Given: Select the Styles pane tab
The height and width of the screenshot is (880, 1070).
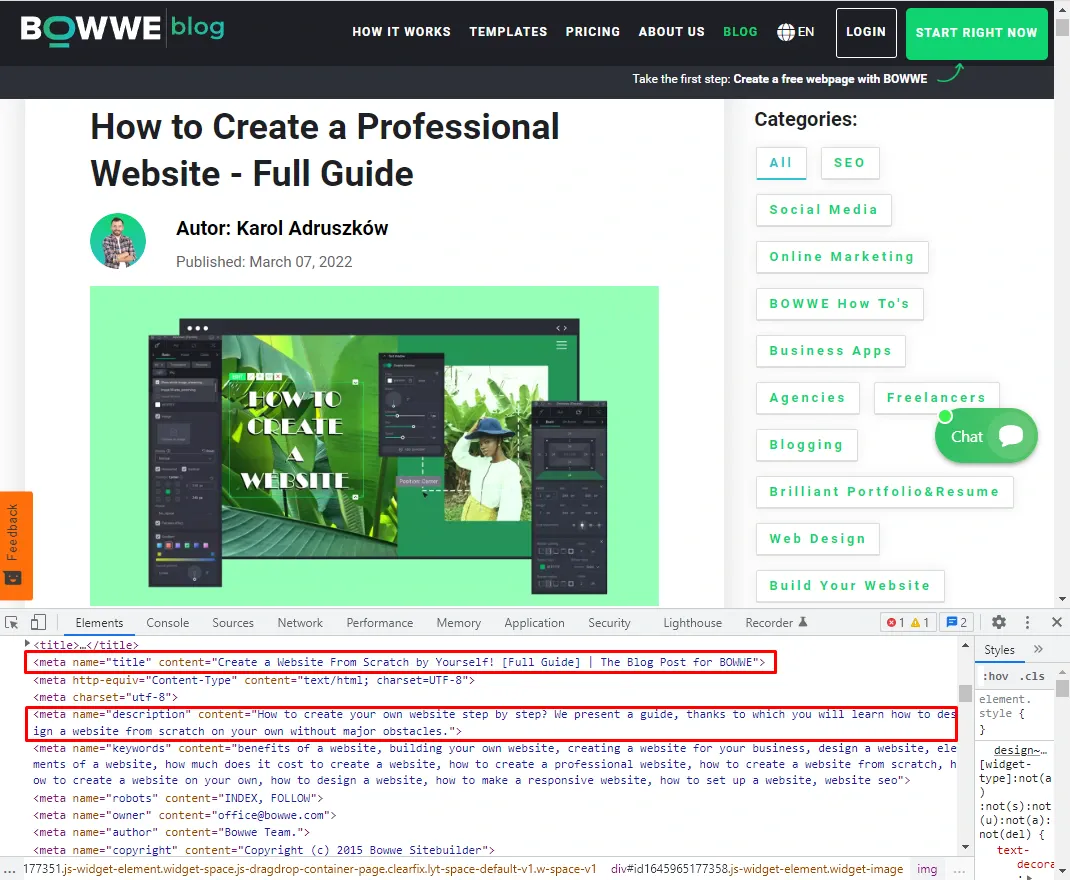Looking at the screenshot, I should pyautogui.click(x=999, y=649).
